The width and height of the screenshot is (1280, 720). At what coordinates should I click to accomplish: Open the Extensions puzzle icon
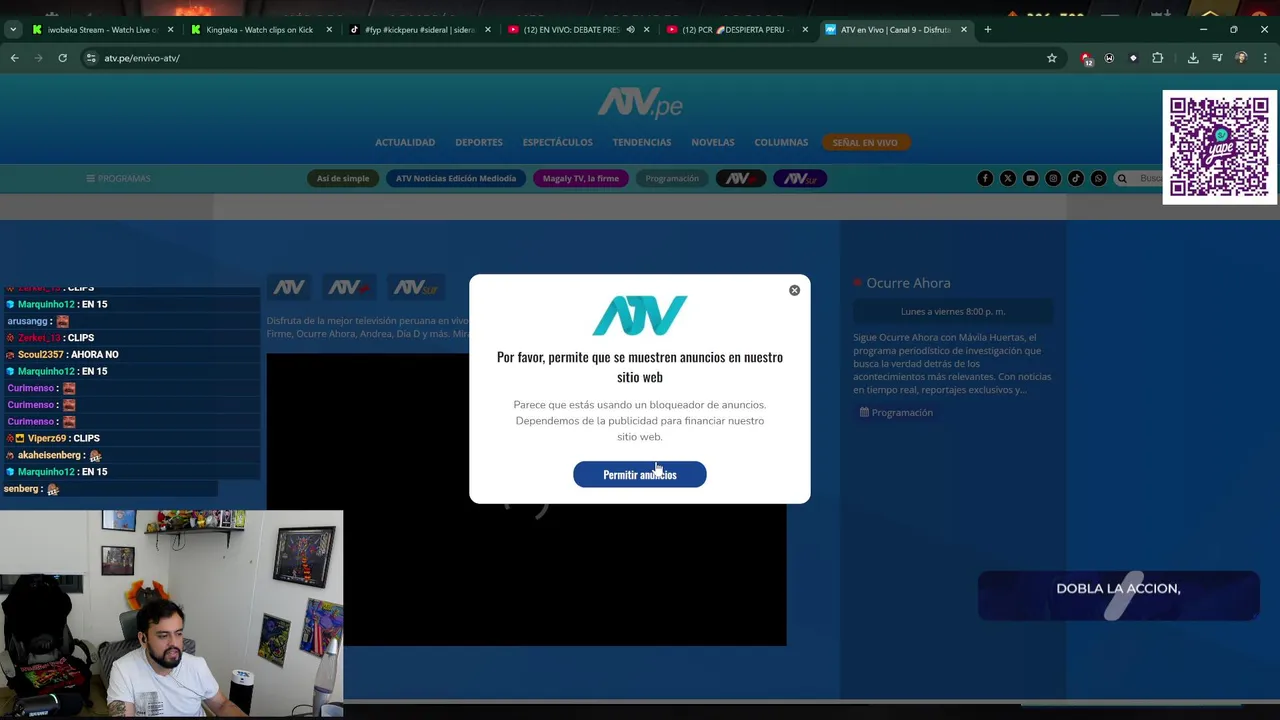(1158, 58)
